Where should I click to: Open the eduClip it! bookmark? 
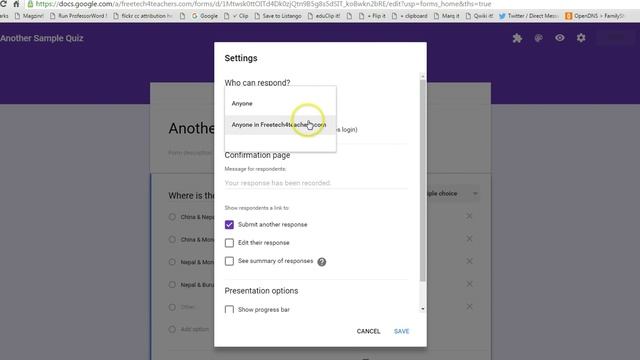[x=324, y=16]
